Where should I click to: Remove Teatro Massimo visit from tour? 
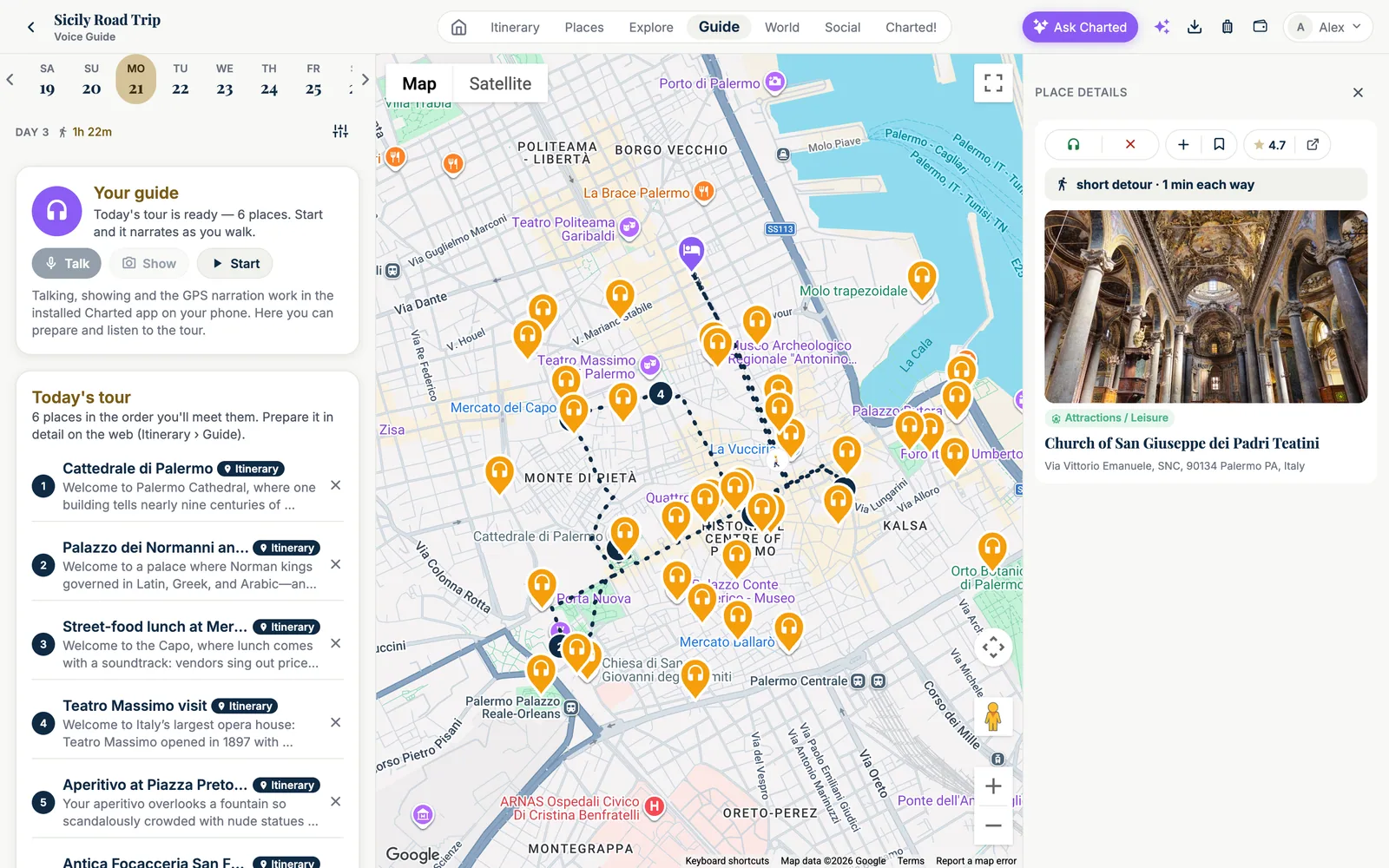point(336,722)
